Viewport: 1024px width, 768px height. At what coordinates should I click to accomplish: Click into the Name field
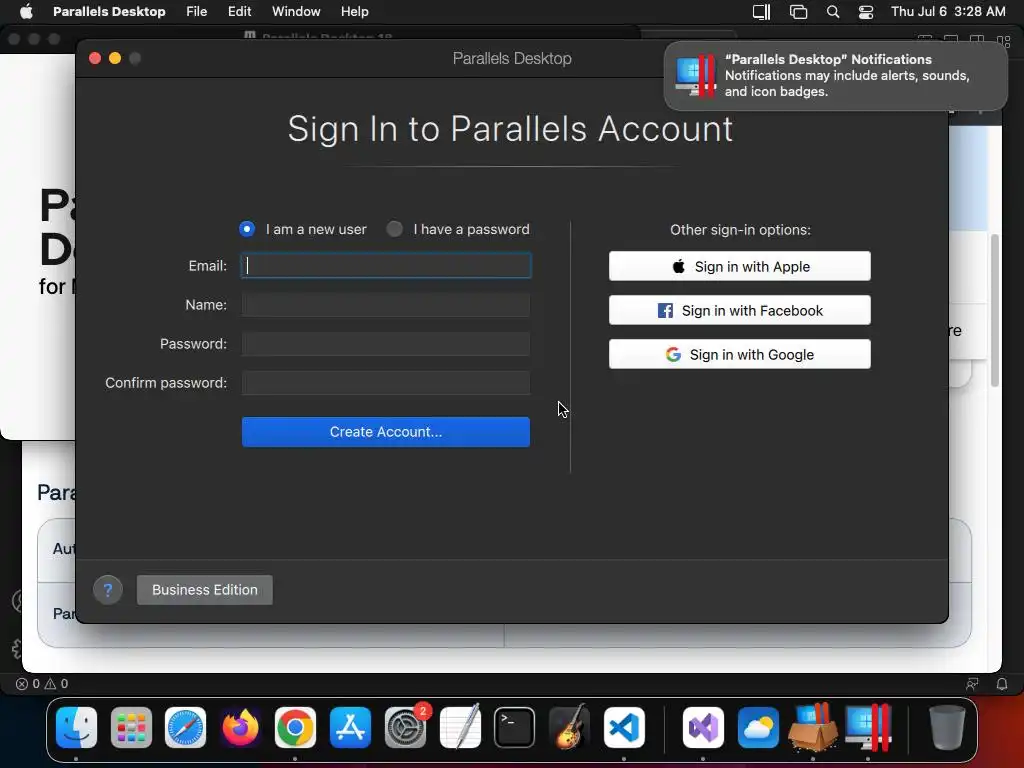[386, 305]
